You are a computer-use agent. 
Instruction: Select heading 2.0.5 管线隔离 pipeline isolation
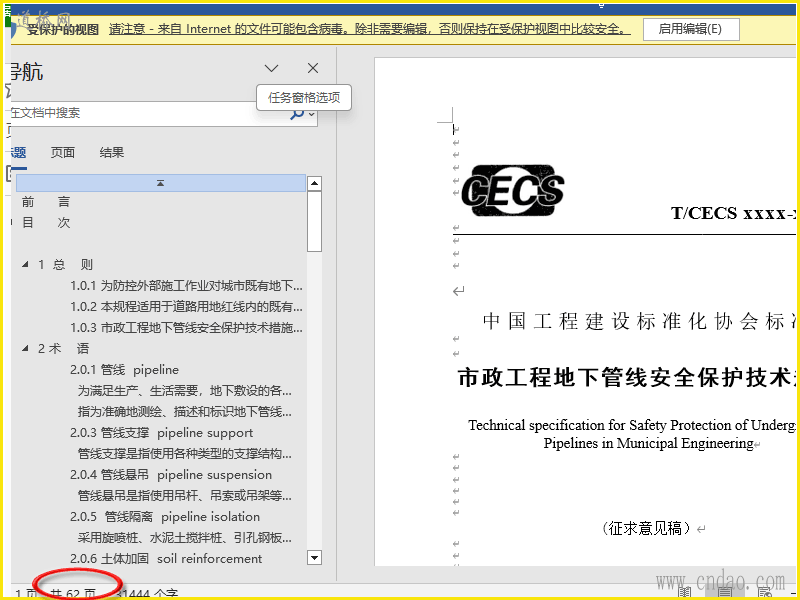click(165, 516)
